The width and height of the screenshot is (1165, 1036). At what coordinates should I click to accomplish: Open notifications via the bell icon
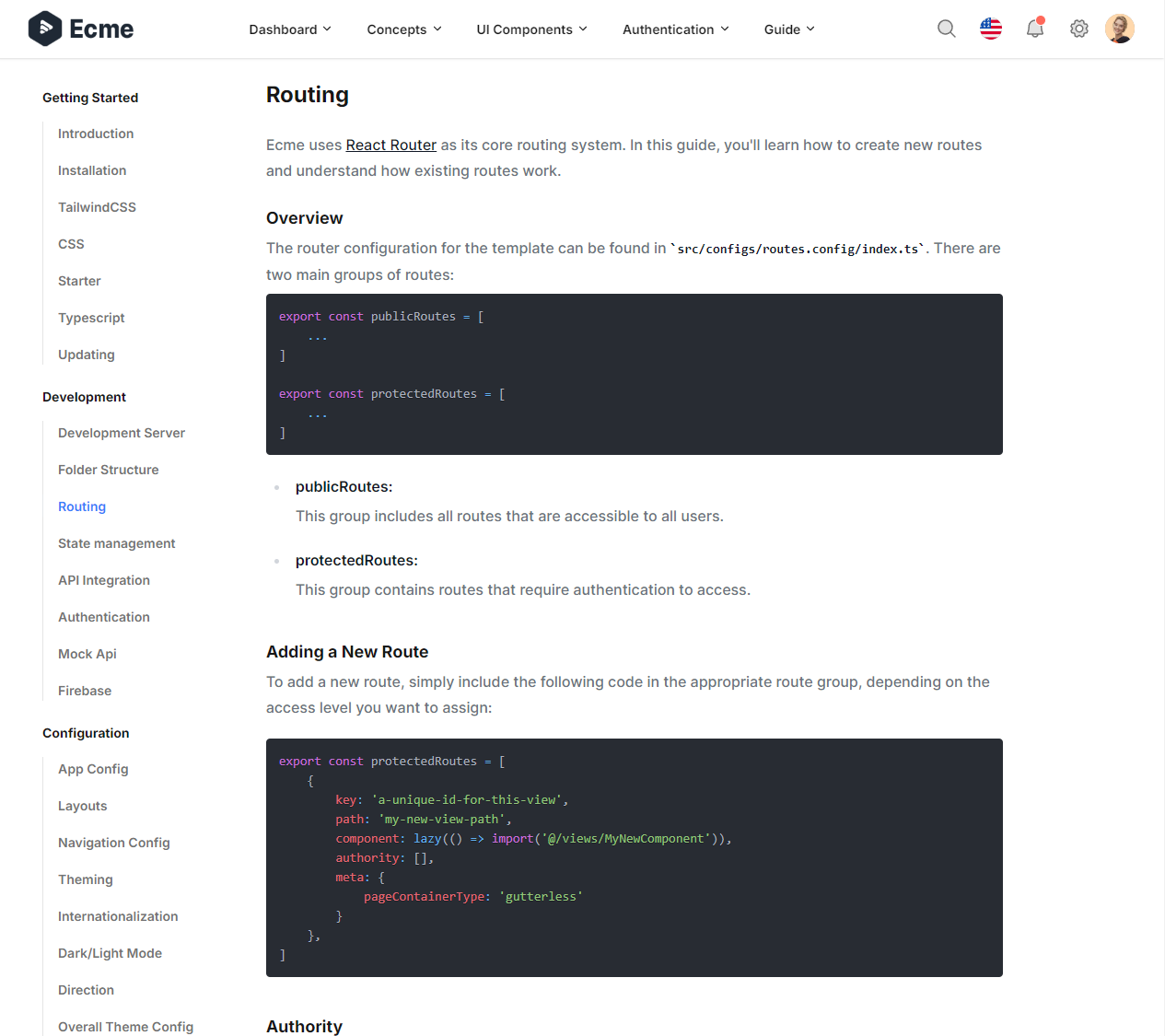pyautogui.click(x=1034, y=29)
